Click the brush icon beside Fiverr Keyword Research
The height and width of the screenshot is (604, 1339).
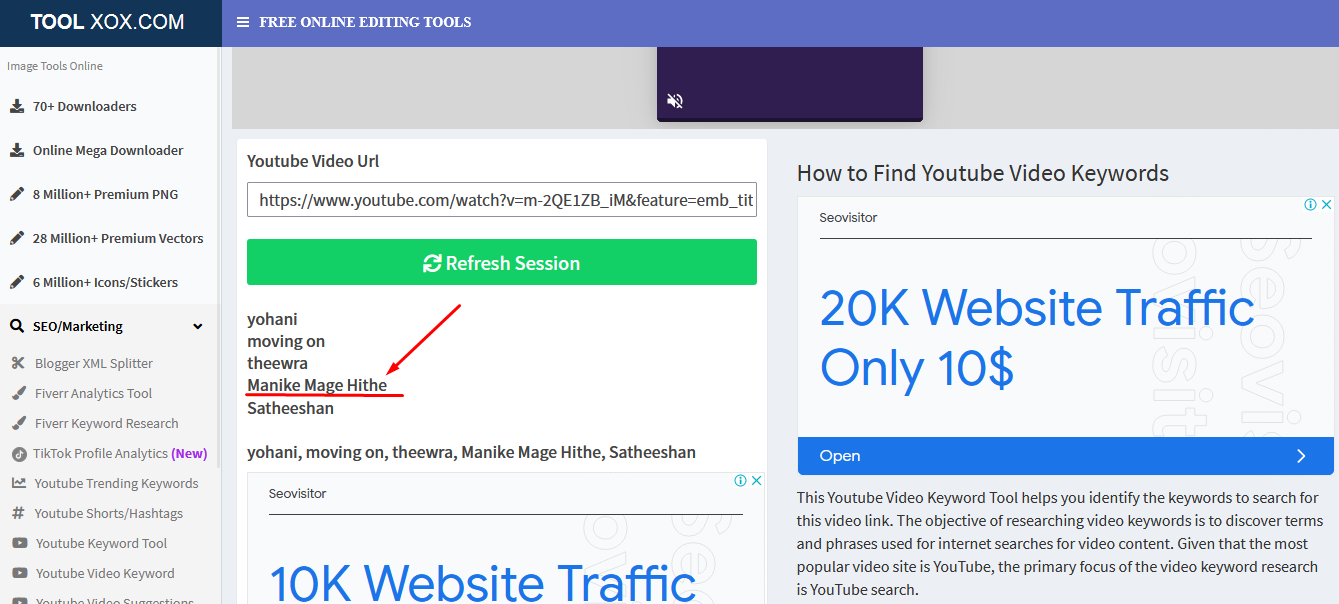(18, 423)
